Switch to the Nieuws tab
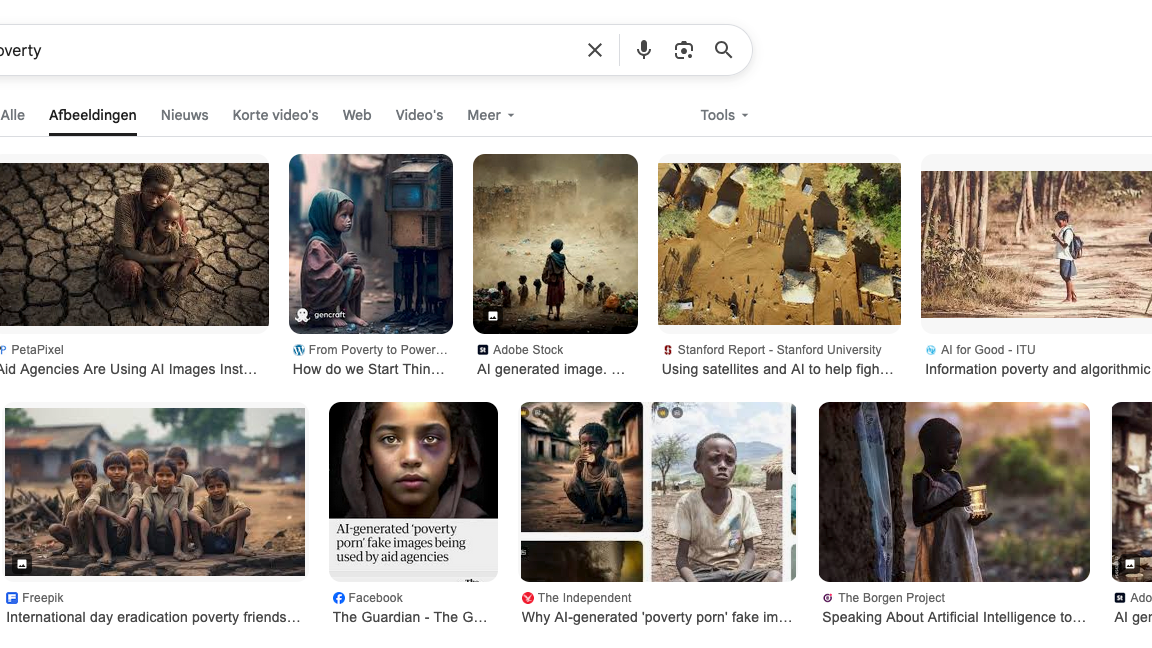Image resolution: width=1152 pixels, height=648 pixels. click(185, 115)
